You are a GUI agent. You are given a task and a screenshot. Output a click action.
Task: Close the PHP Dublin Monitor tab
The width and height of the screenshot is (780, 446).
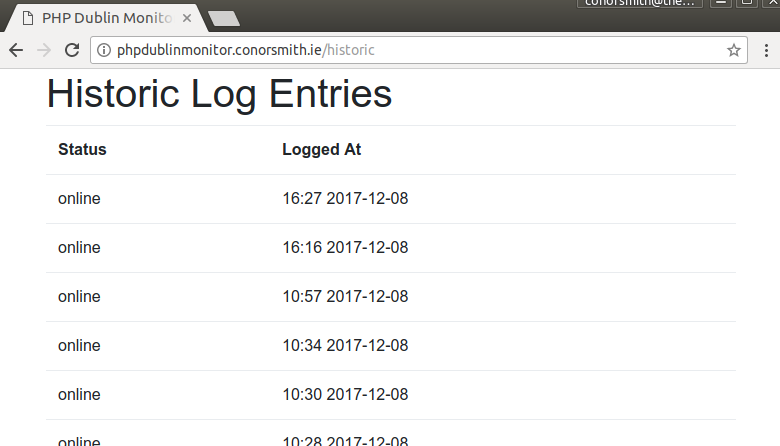click(x=187, y=18)
